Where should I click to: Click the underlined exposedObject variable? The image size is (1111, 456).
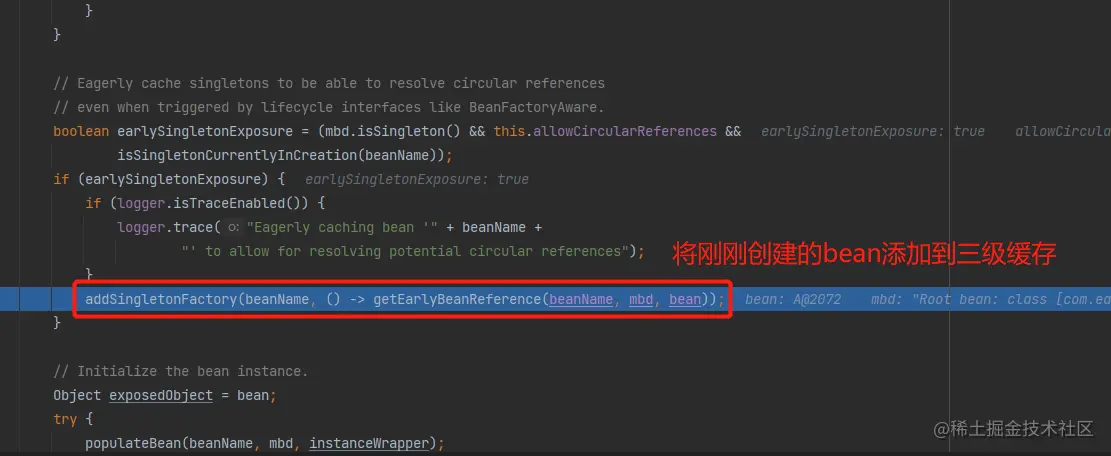tap(161, 395)
